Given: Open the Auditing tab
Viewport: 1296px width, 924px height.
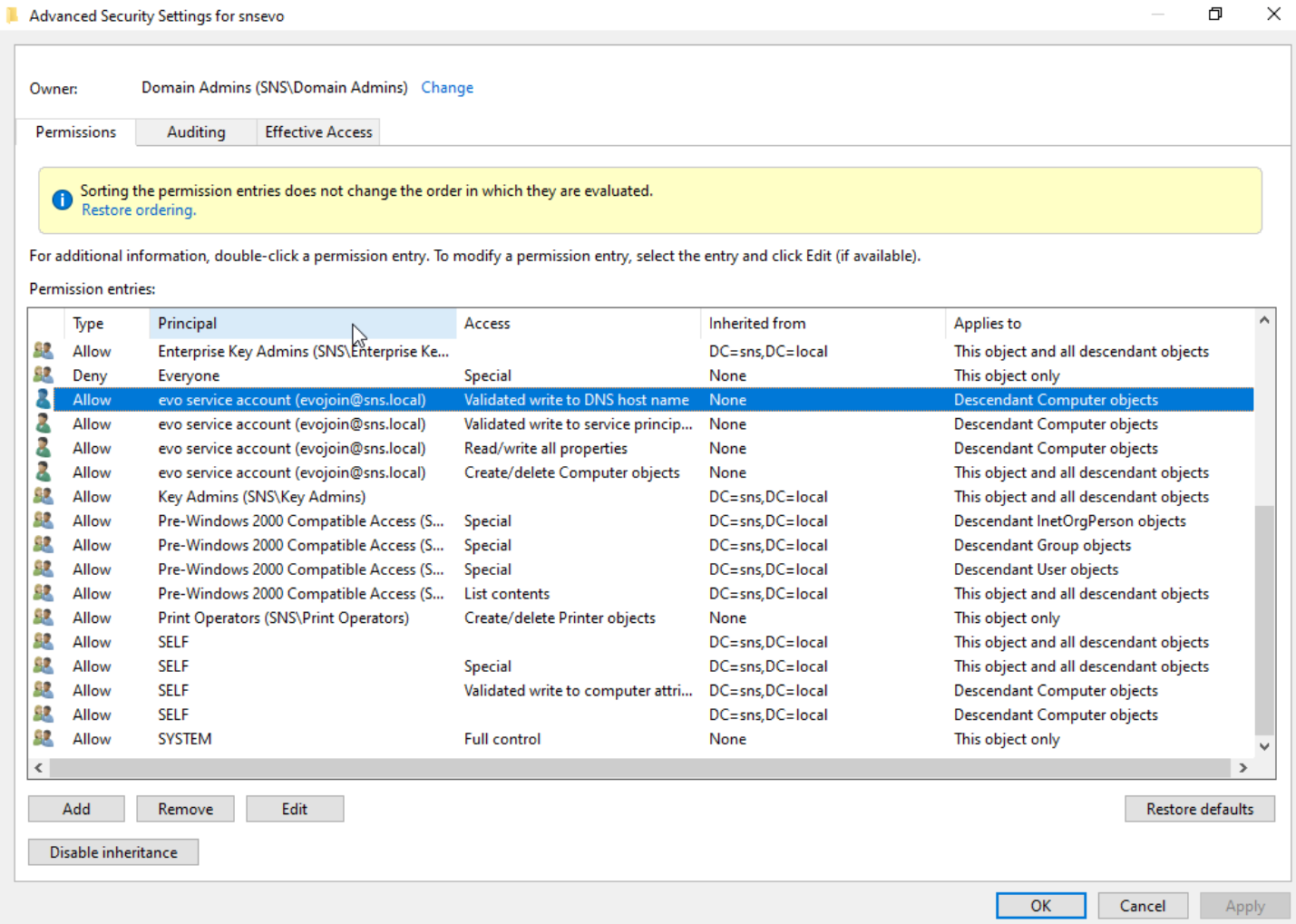Looking at the screenshot, I should (196, 131).
